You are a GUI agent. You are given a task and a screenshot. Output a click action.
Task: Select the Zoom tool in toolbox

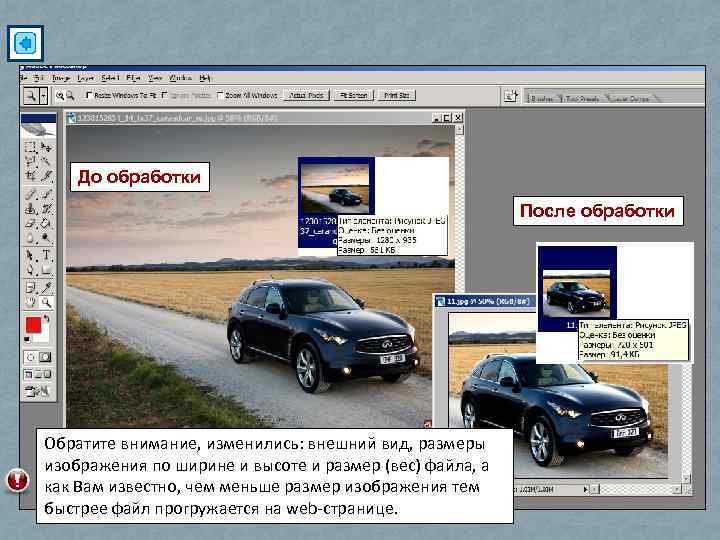46,303
